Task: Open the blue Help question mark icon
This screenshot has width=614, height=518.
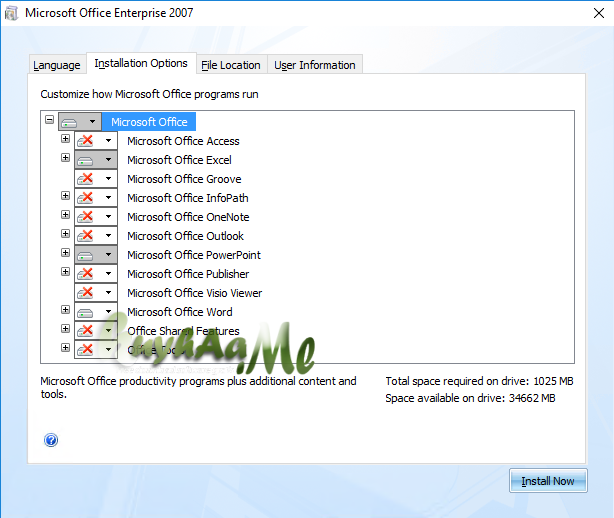Action: (x=51, y=440)
